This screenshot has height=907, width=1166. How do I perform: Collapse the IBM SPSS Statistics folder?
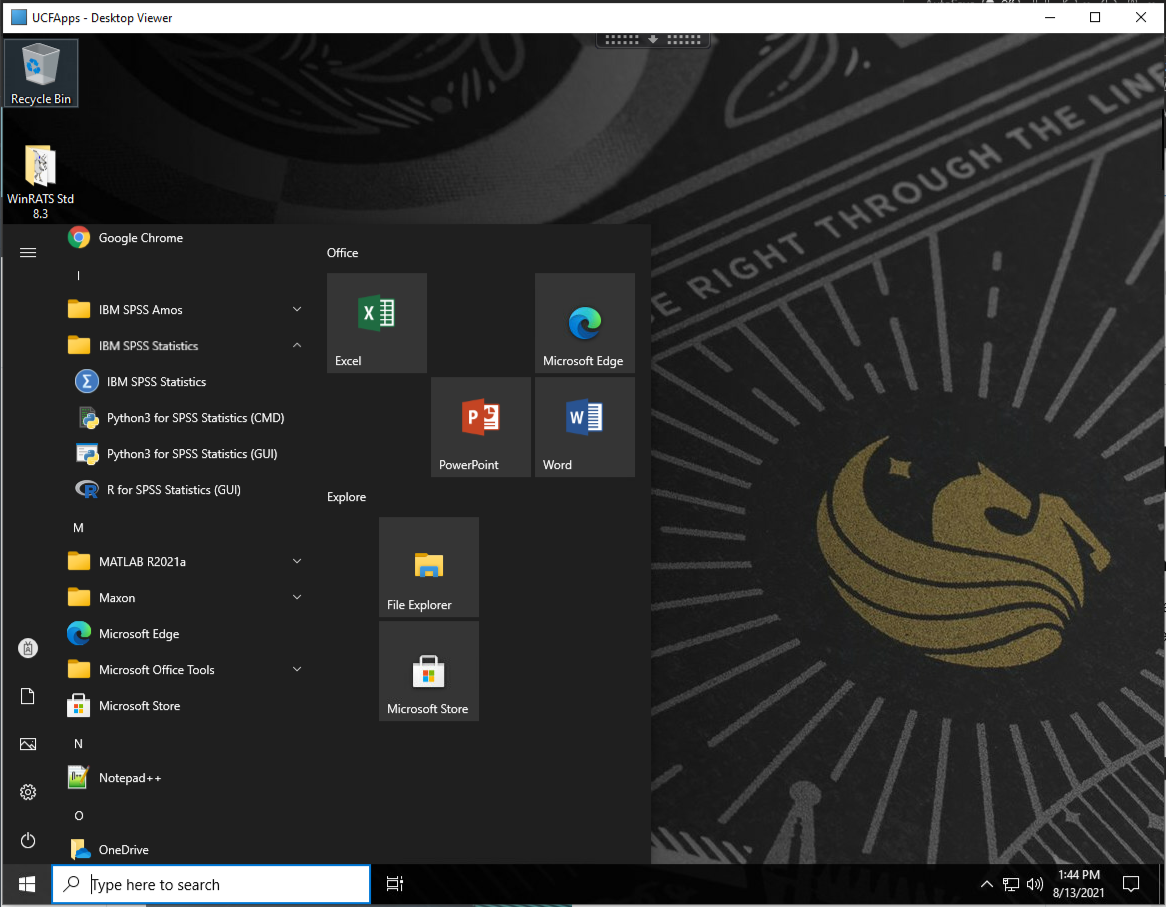click(x=184, y=346)
